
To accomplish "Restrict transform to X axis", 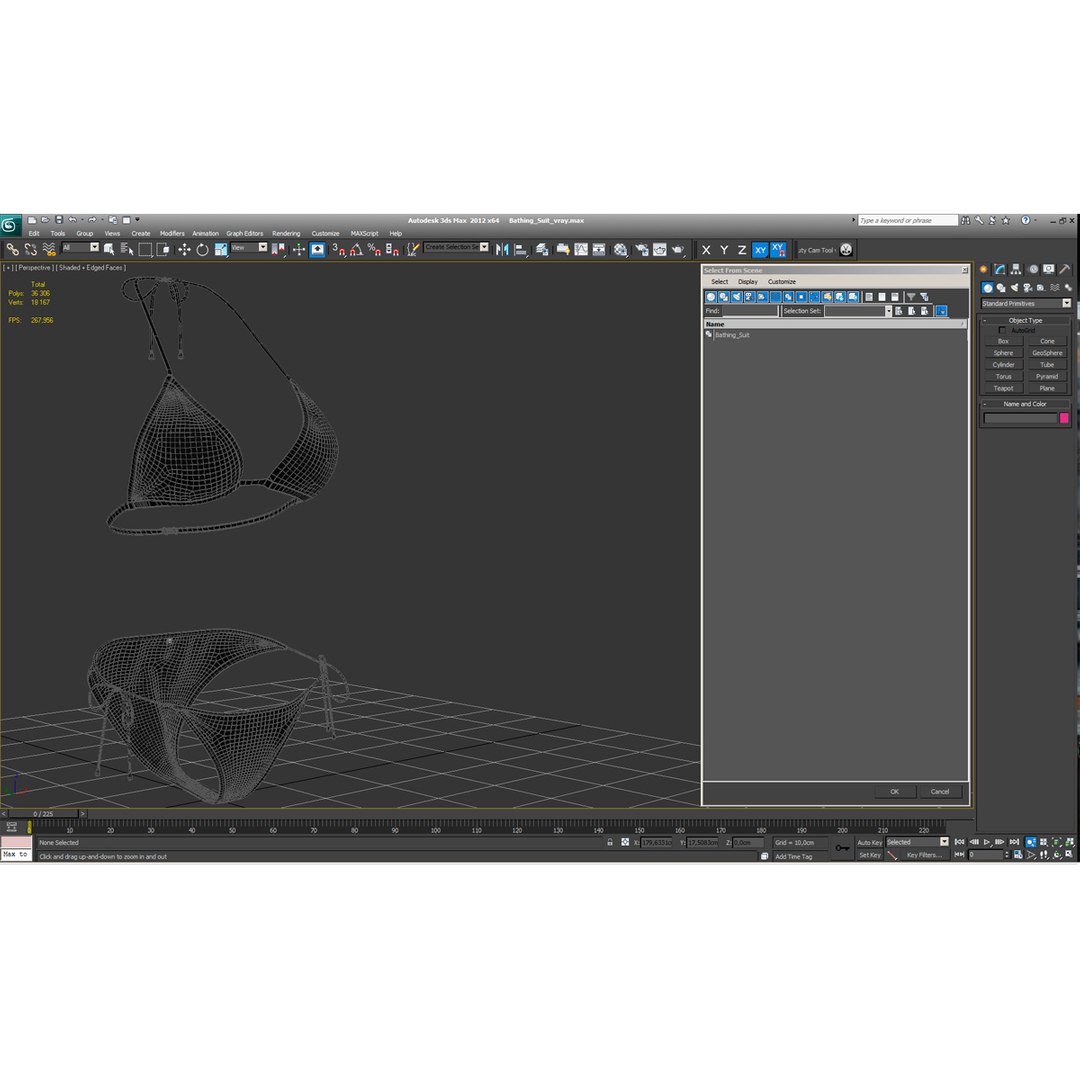I will 706,250.
